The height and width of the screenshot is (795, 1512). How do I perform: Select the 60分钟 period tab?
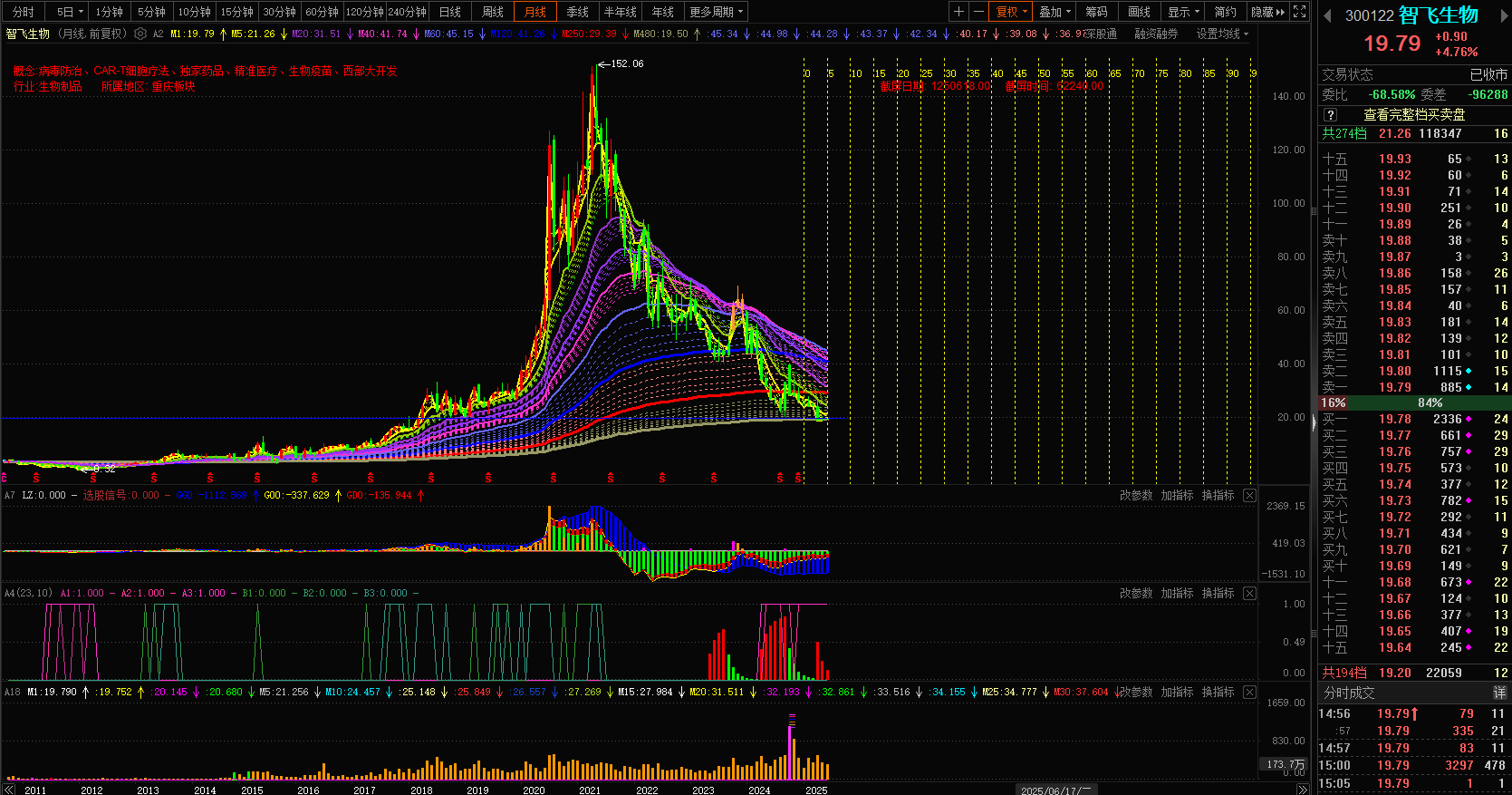click(x=322, y=12)
